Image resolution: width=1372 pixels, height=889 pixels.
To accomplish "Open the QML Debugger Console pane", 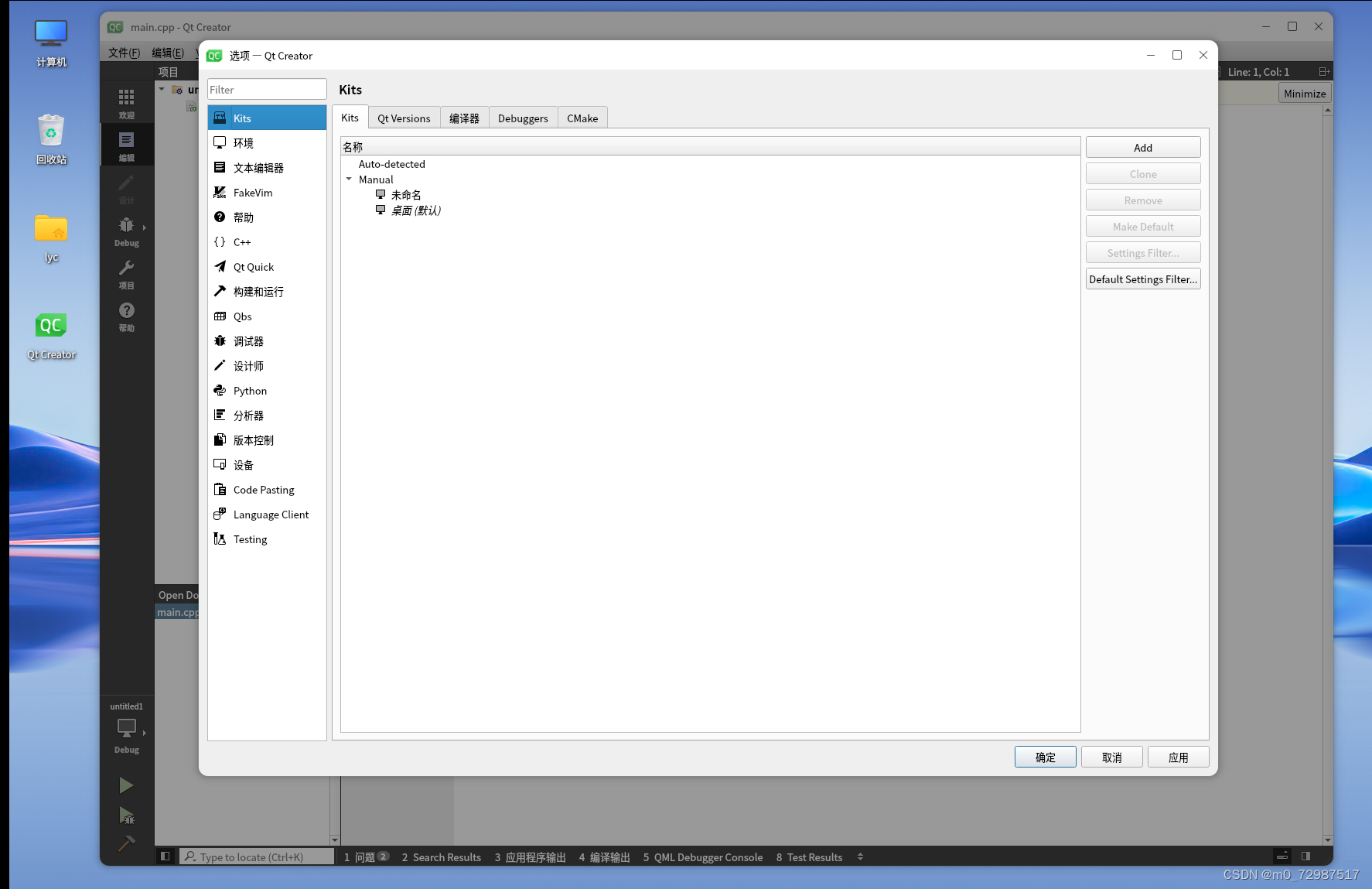I will coord(703,857).
